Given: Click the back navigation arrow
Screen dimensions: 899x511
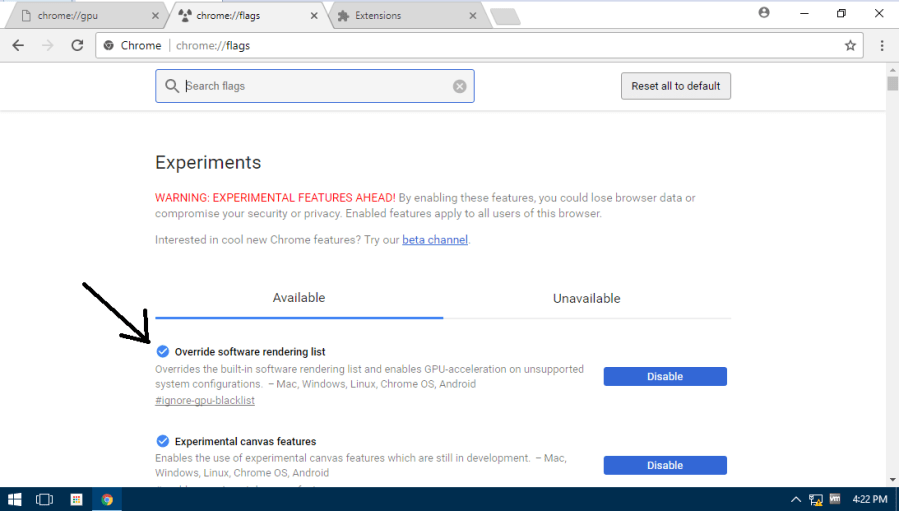Looking at the screenshot, I should [18, 46].
